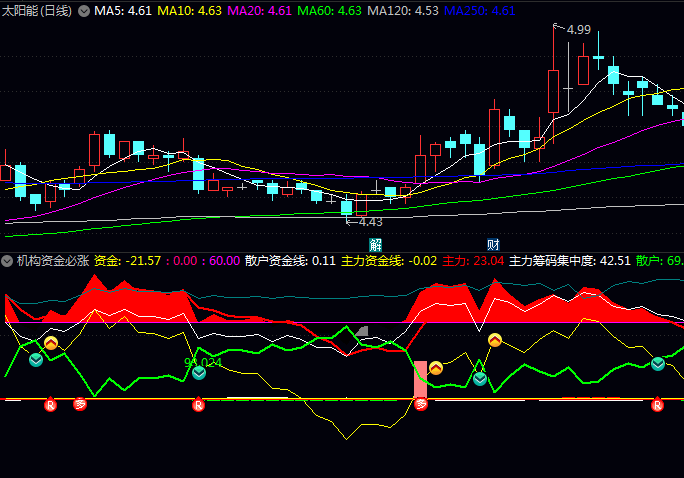Click the rightmost teal down-arrow signal icon
Viewport: 684px width, 478px height.
coord(658,363)
